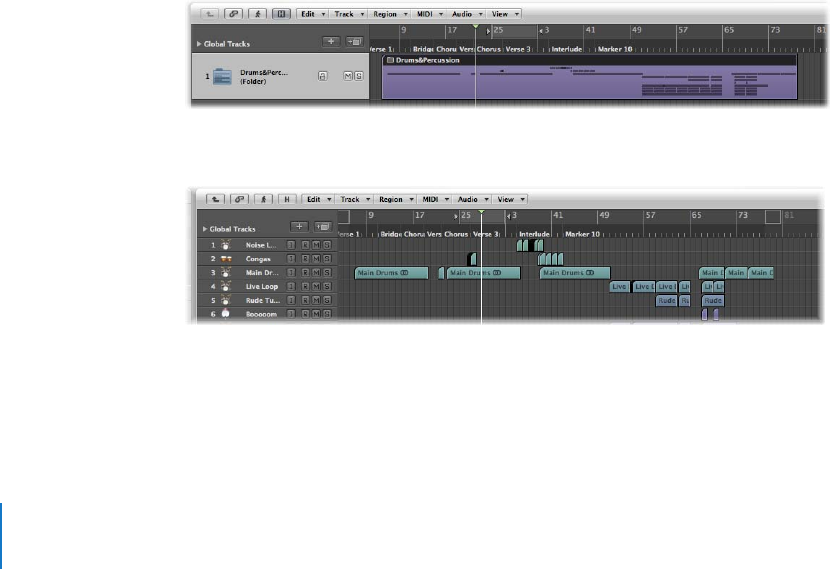
Task: Toggle the lock button on the Drums&Perc folder track
Action: click(322, 76)
